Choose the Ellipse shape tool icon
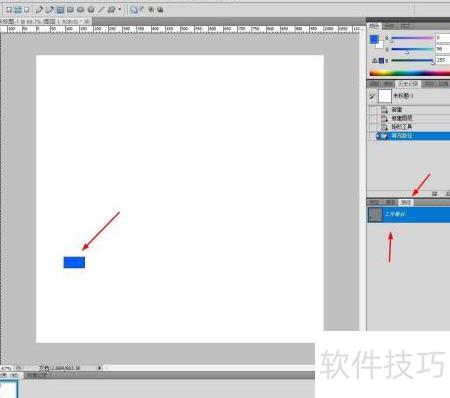Image resolution: width=450 pixels, height=398 pixels. [x=80, y=10]
